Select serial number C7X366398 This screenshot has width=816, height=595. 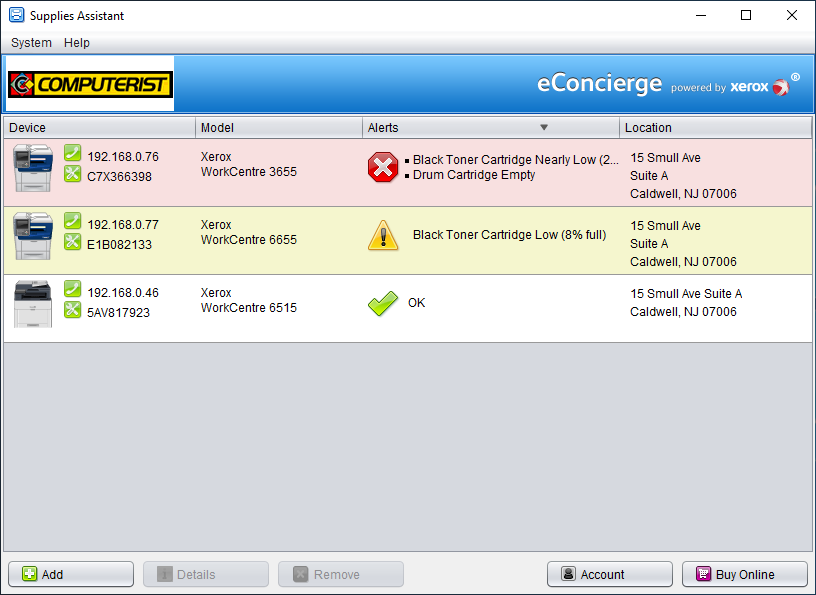click(119, 177)
